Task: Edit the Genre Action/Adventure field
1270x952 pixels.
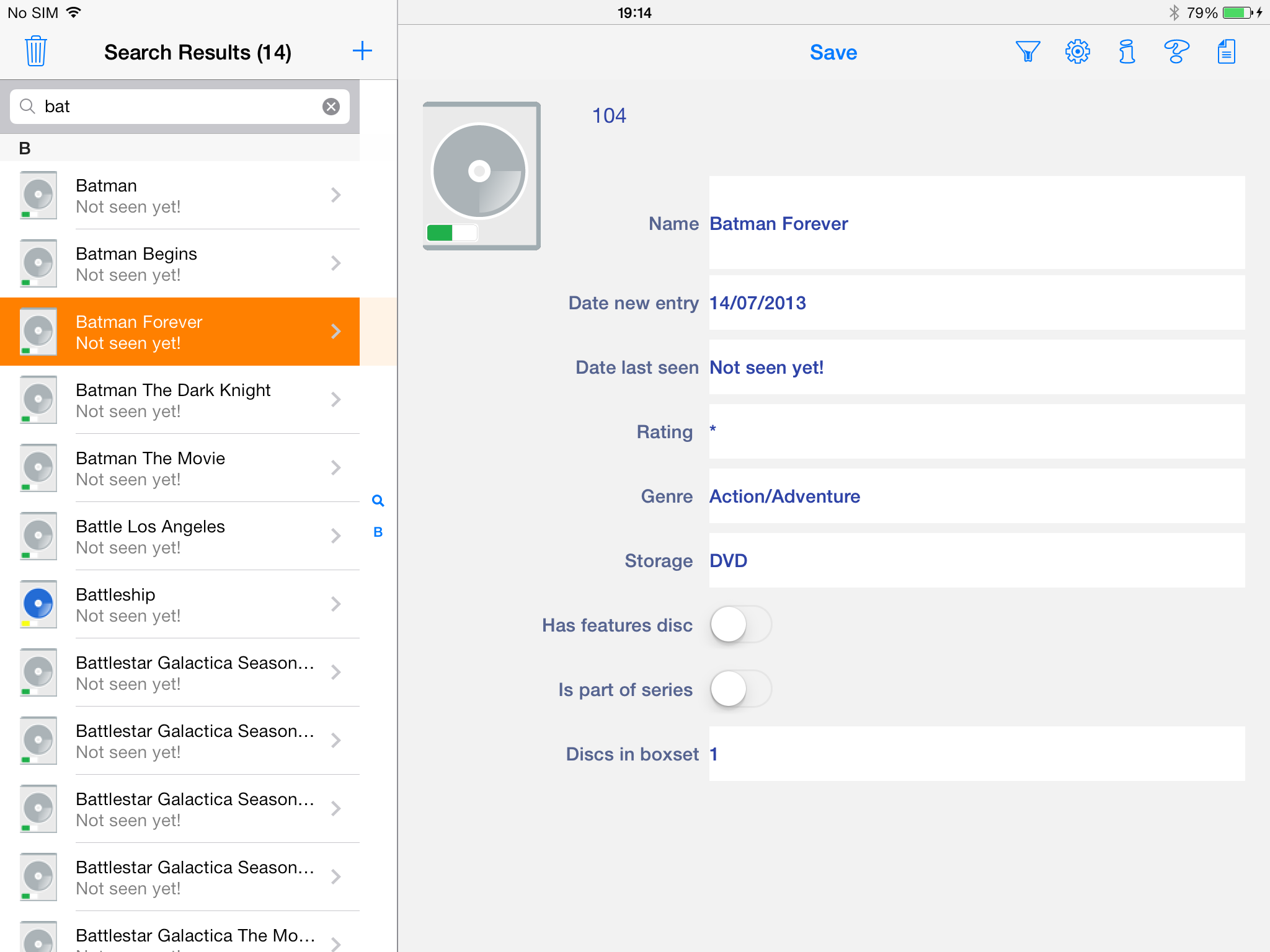Action: point(976,496)
